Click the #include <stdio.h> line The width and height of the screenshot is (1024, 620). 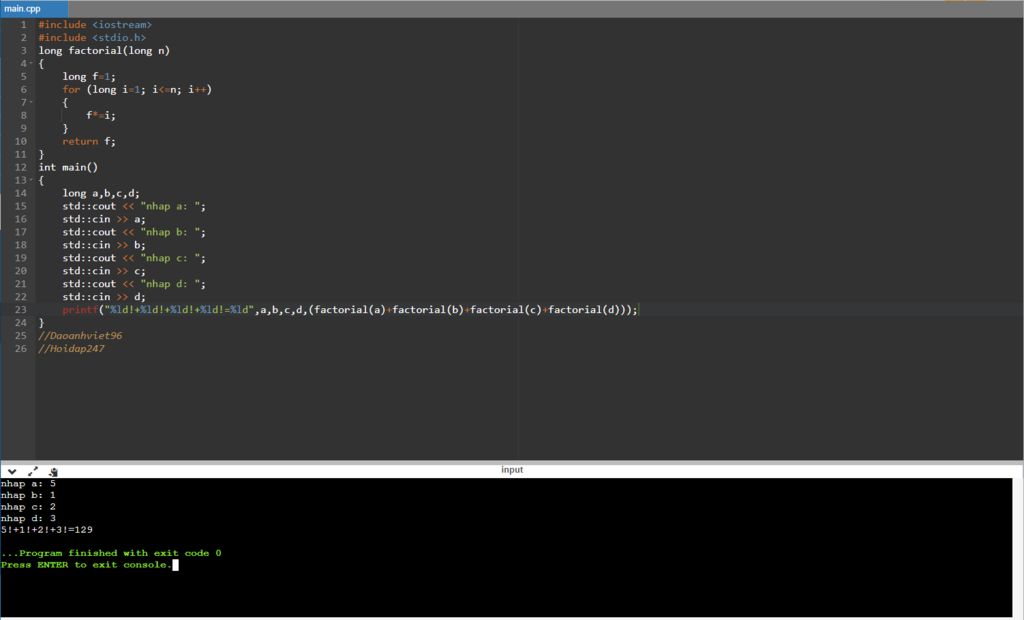point(92,38)
